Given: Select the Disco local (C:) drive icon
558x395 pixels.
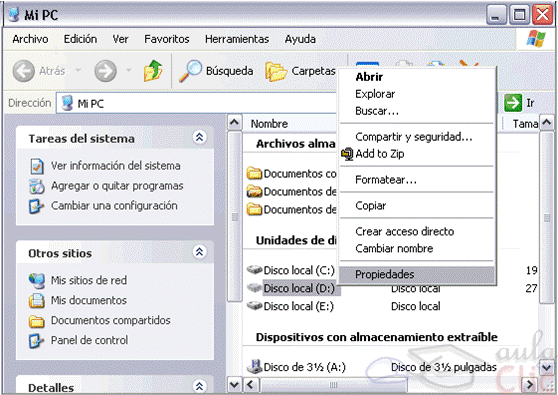Looking at the screenshot, I should pyautogui.click(x=254, y=270).
